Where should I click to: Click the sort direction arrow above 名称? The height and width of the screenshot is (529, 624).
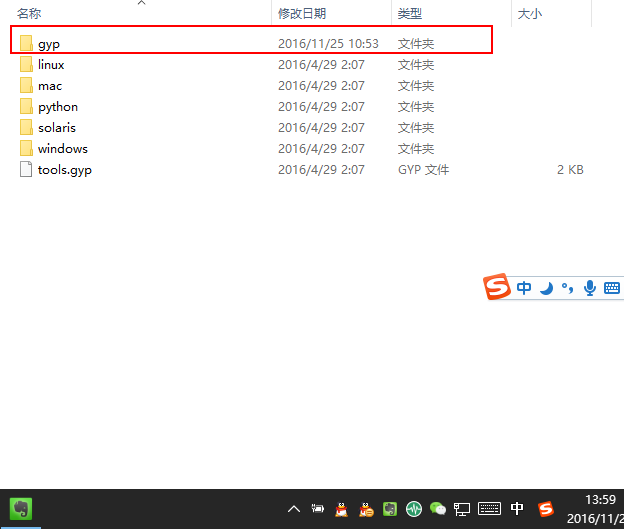tap(141, 3)
